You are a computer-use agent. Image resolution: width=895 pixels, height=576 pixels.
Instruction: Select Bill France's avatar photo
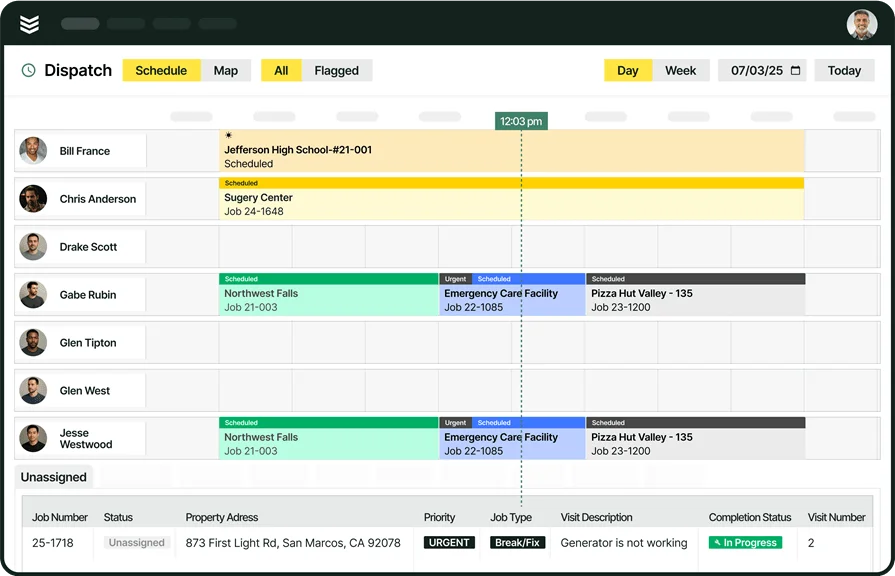[33, 150]
